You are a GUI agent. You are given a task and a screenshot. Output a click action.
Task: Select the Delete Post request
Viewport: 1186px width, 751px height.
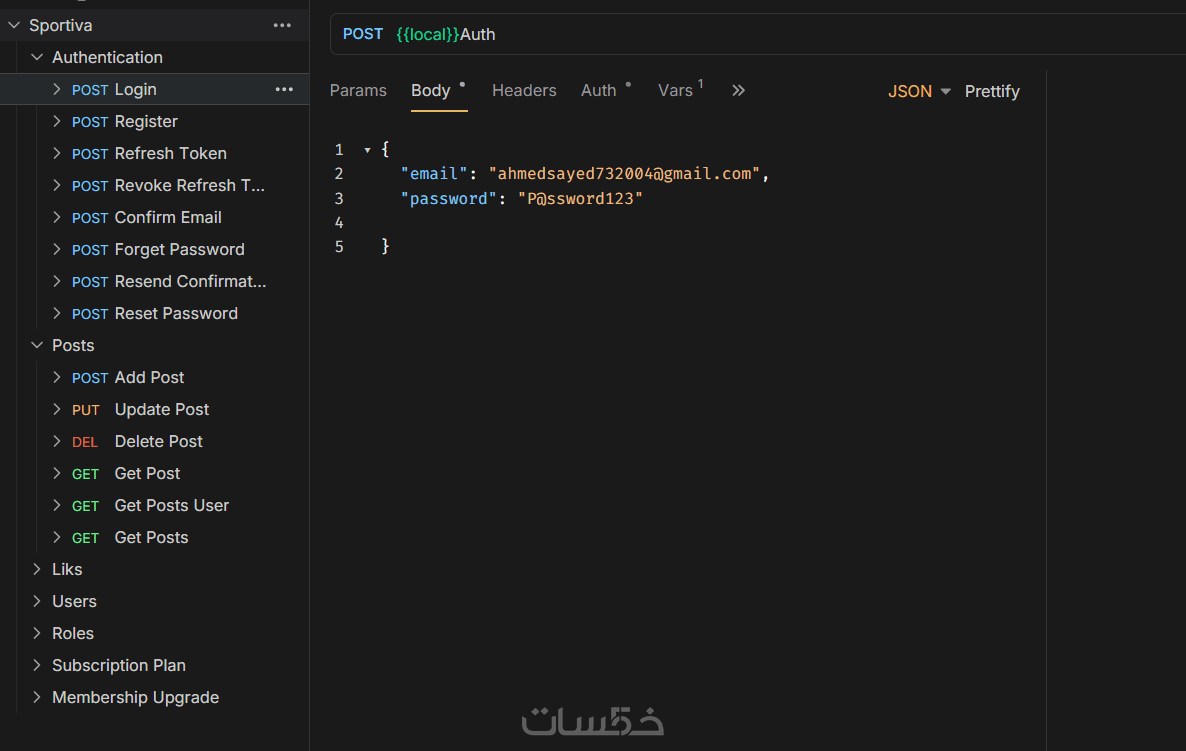pyautogui.click(x=158, y=441)
